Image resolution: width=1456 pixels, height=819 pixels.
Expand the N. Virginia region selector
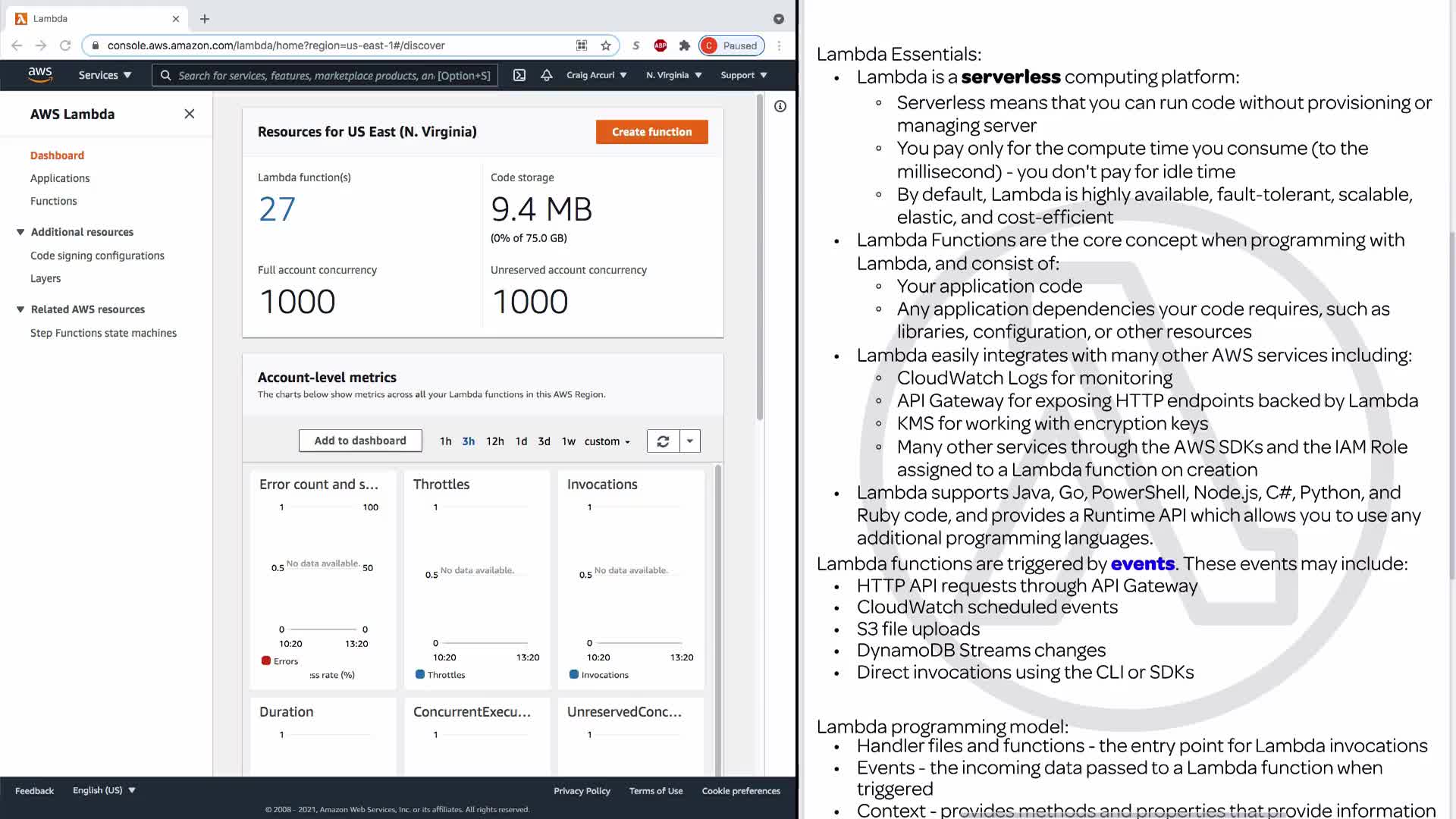click(x=673, y=75)
